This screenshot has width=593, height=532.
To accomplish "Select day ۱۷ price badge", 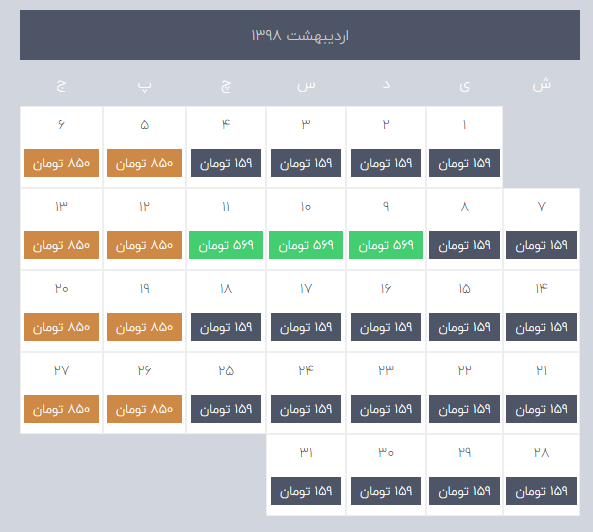I will [306, 327].
